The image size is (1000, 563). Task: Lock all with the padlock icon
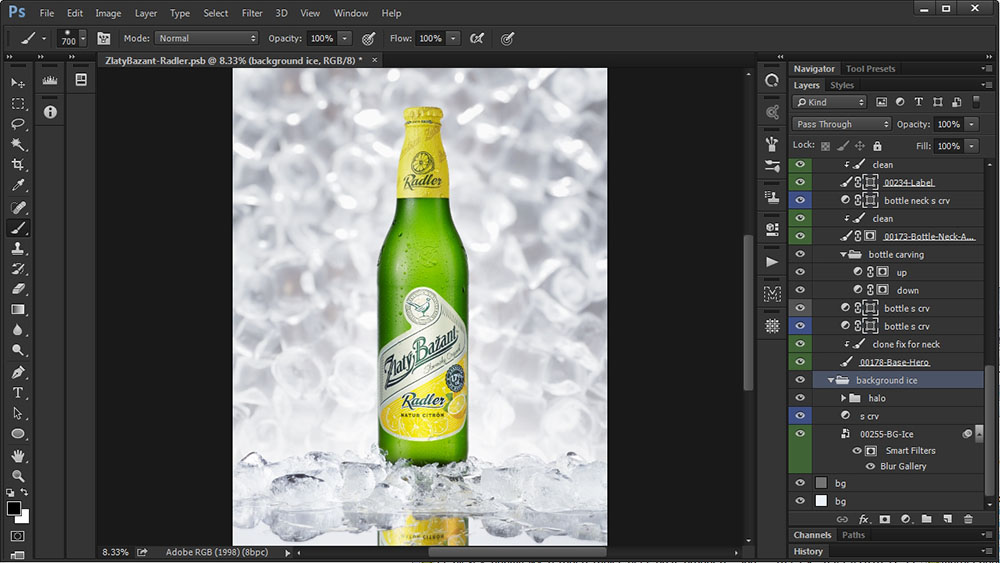pos(878,146)
